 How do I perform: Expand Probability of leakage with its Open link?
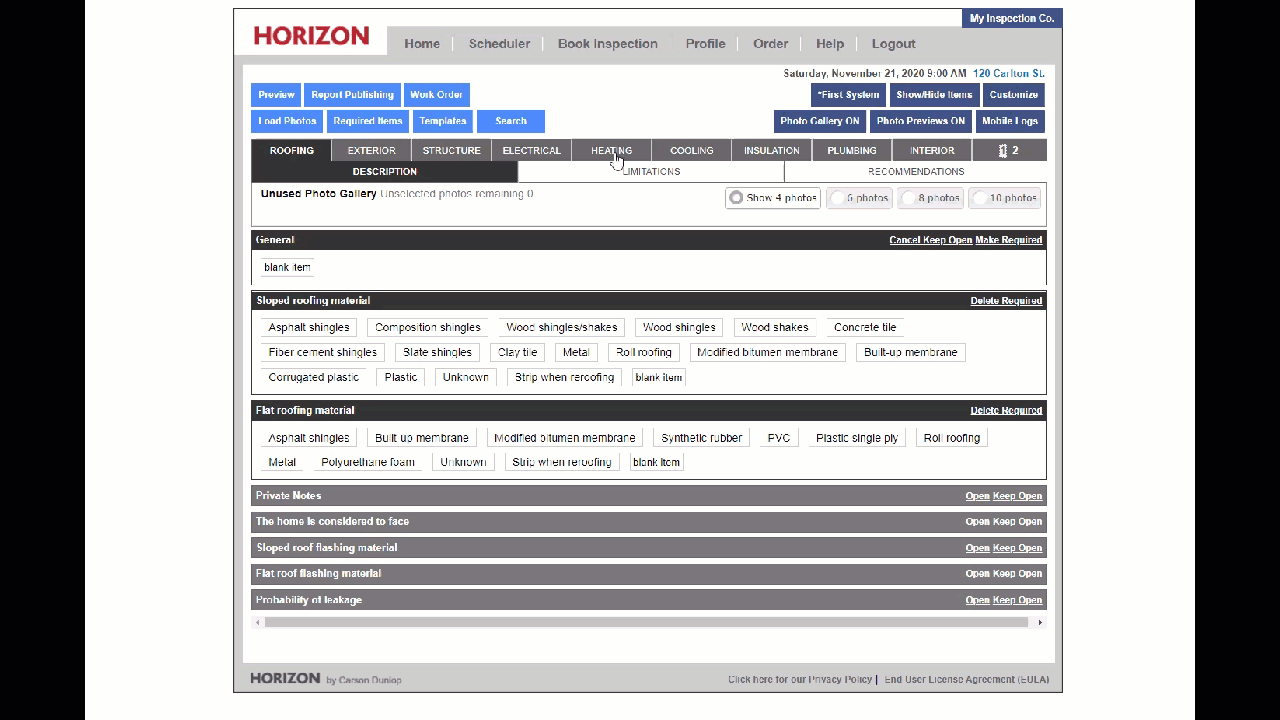pos(977,600)
